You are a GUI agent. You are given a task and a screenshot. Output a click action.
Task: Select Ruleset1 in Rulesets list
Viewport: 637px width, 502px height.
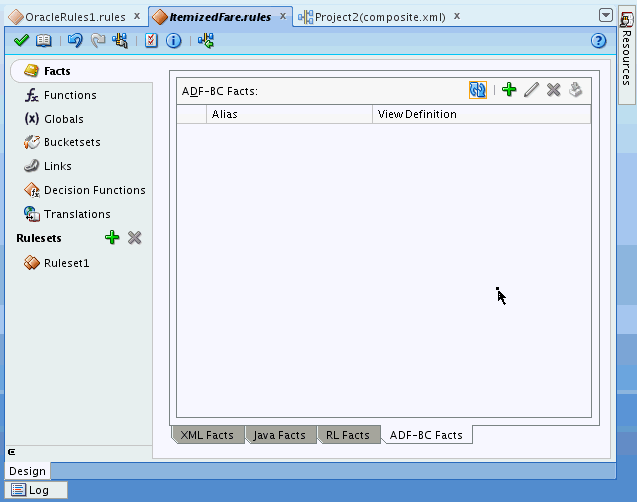point(66,263)
